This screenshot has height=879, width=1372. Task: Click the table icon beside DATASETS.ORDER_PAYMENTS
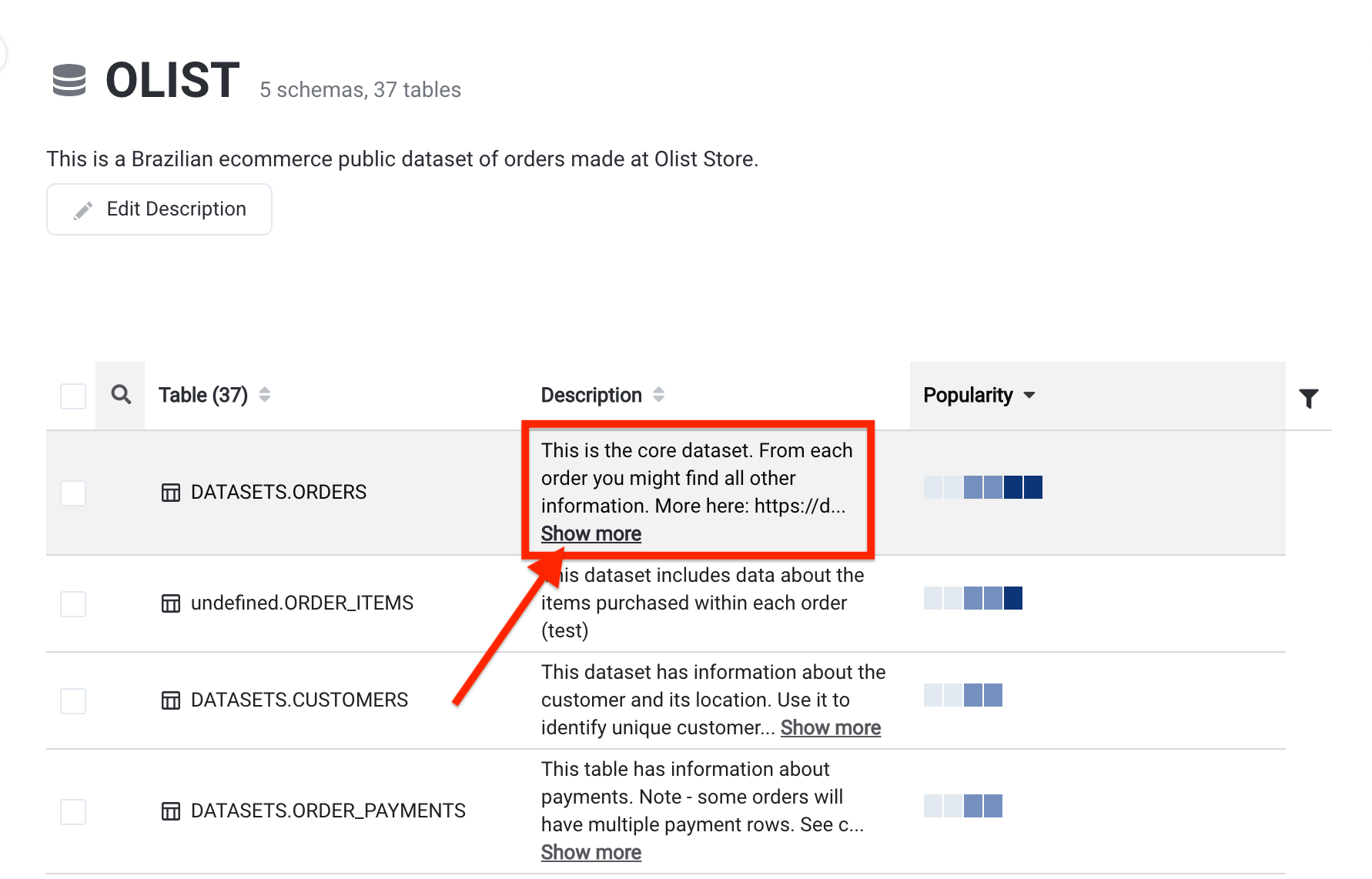[171, 811]
